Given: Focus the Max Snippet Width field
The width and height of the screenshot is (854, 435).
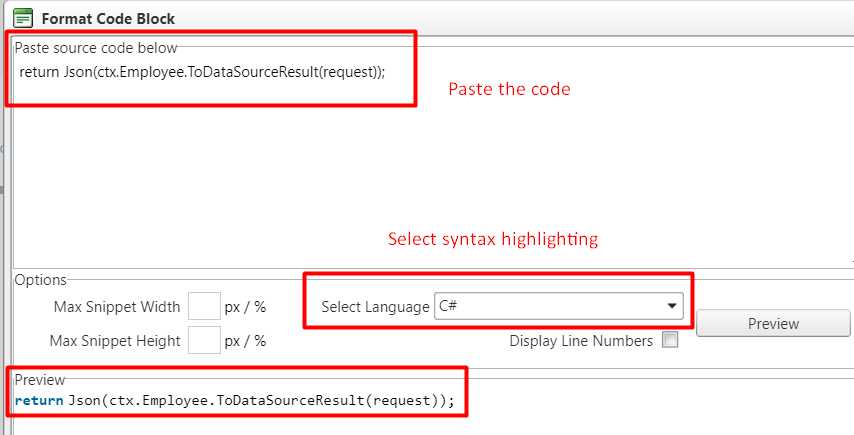Looking at the screenshot, I should [x=204, y=307].
